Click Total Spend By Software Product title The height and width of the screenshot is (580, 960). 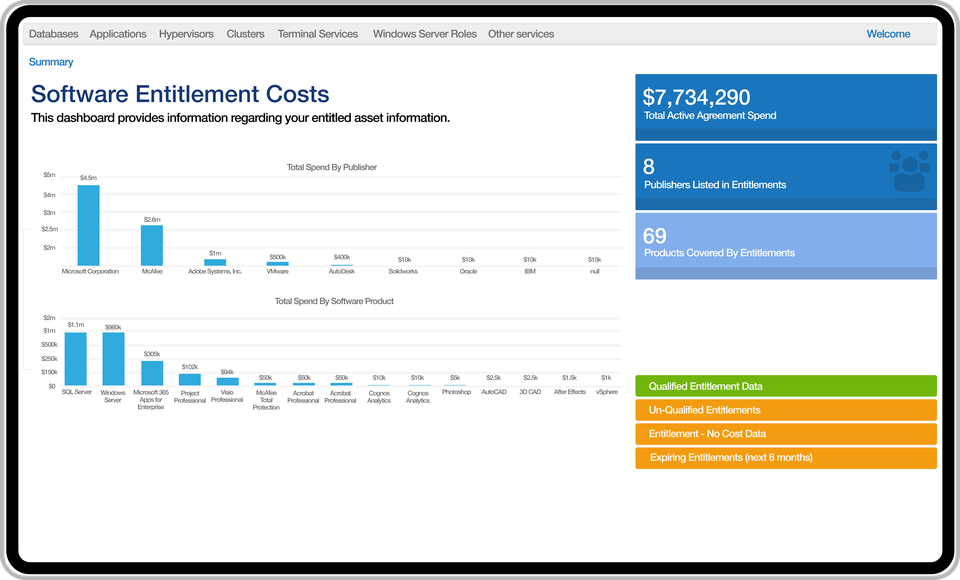[334, 301]
